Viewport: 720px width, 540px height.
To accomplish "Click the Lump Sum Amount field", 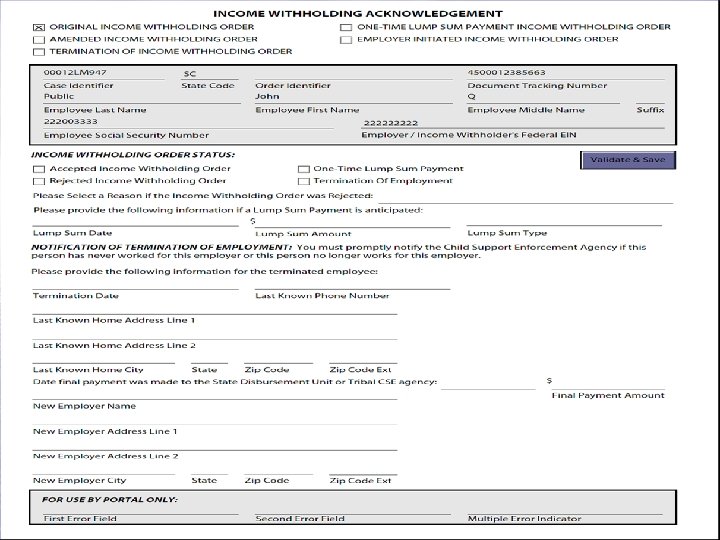I will coord(353,221).
